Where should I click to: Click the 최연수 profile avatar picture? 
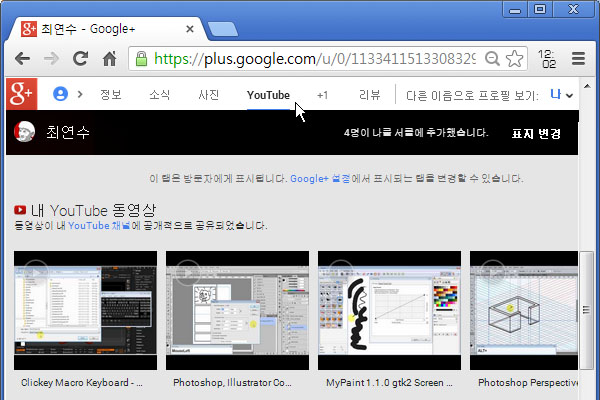click(x=24, y=131)
